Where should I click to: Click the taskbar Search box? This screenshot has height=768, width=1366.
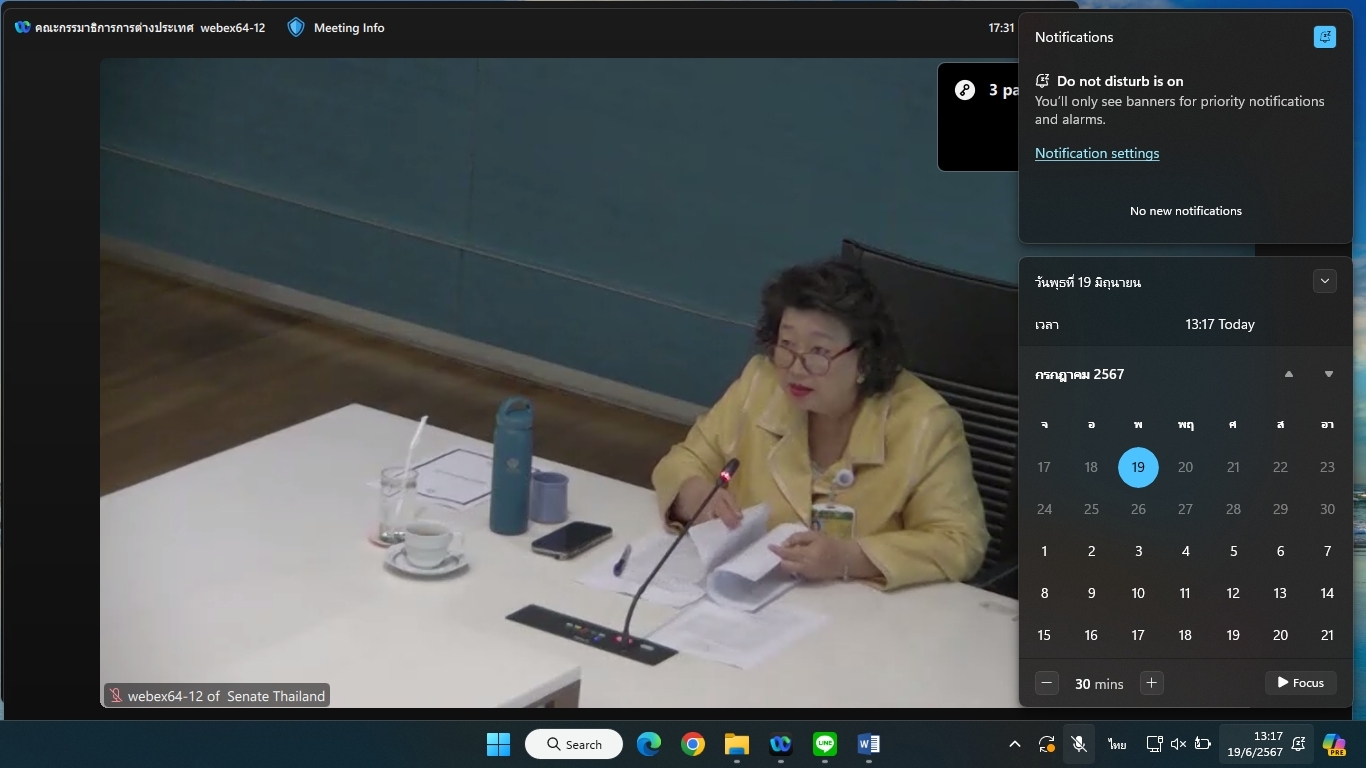point(574,744)
